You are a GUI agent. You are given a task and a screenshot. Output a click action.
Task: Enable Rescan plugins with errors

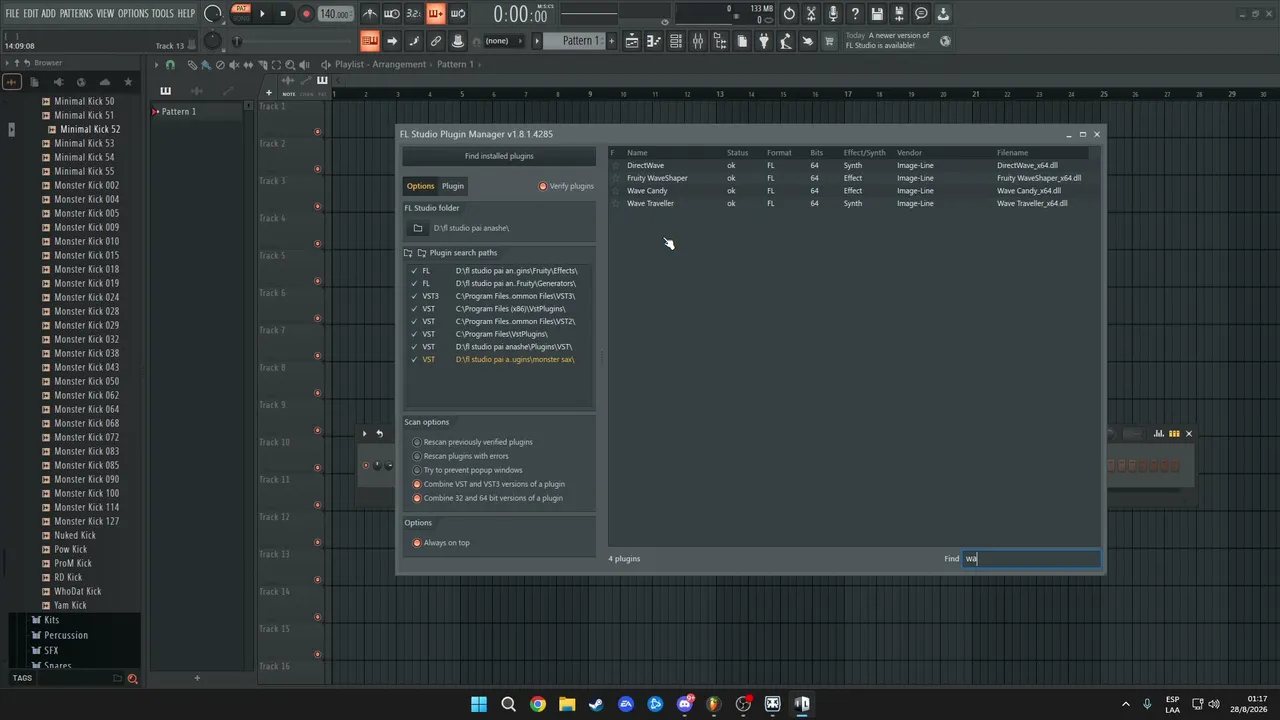coord(418,456)
